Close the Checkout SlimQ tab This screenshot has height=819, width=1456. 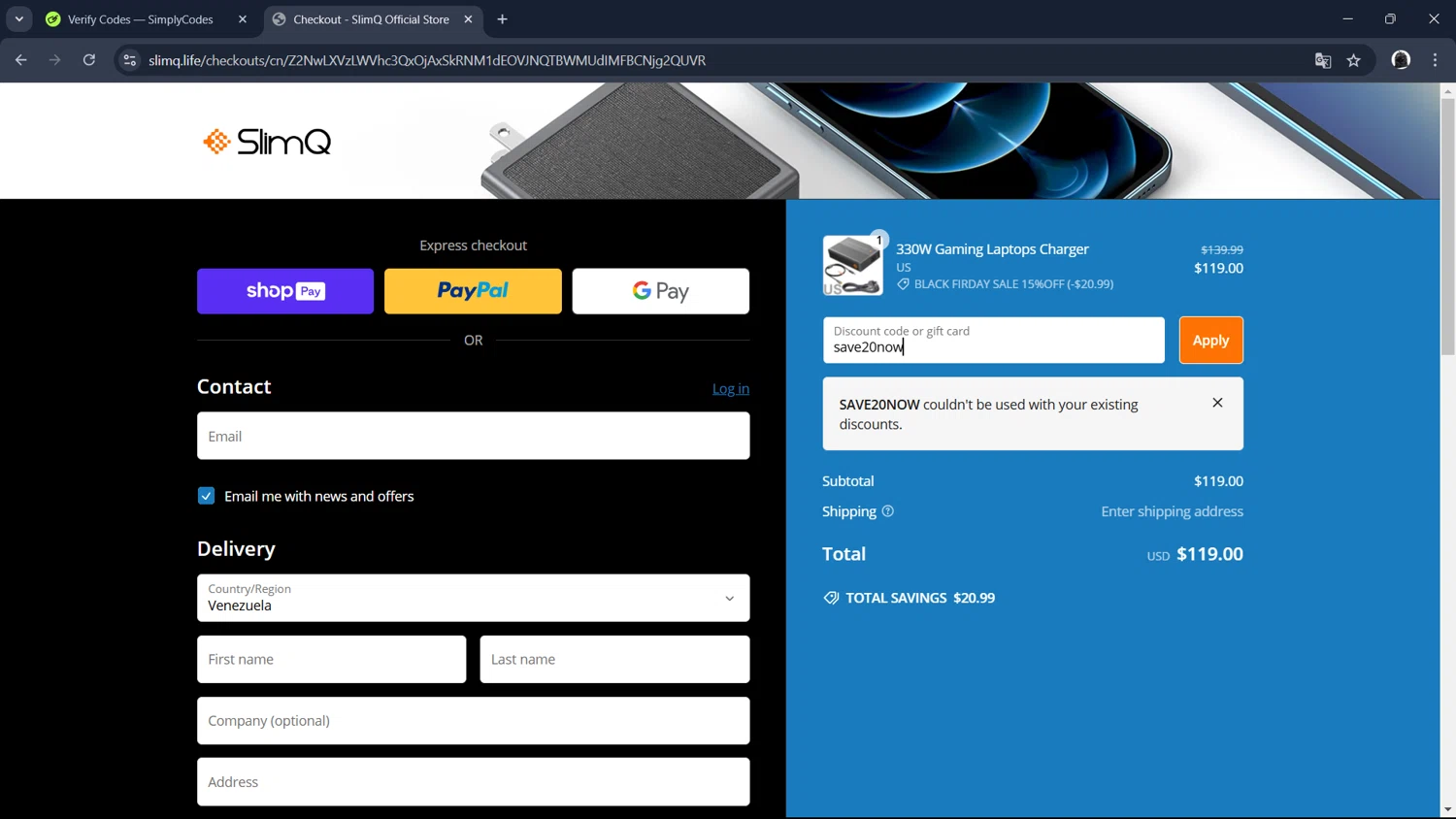click(x=468, y=19)
